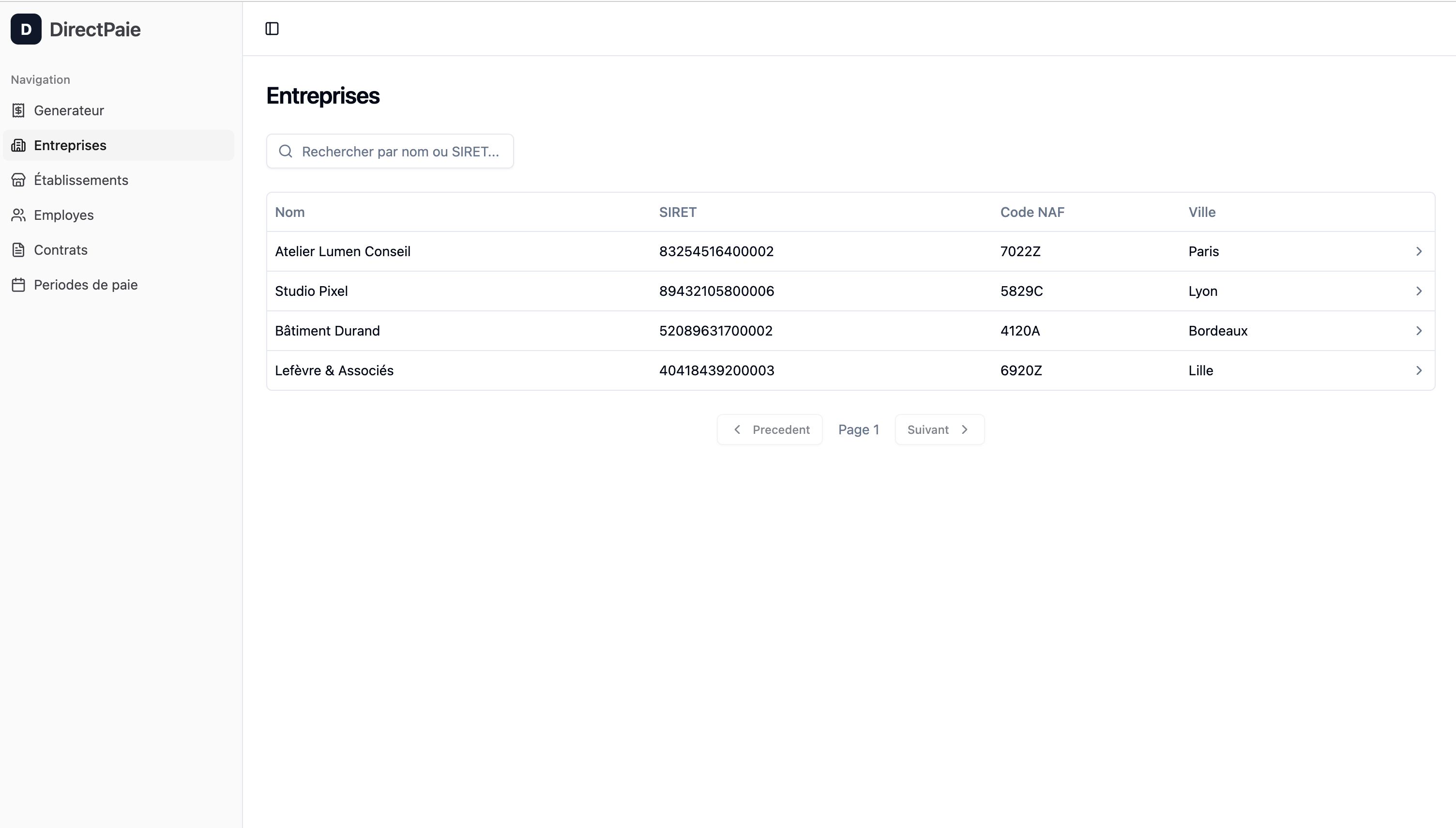The height and width of the screenshot is (828, 1456).
Task: Click the Page 1 indicator
Action: [858, 430]
